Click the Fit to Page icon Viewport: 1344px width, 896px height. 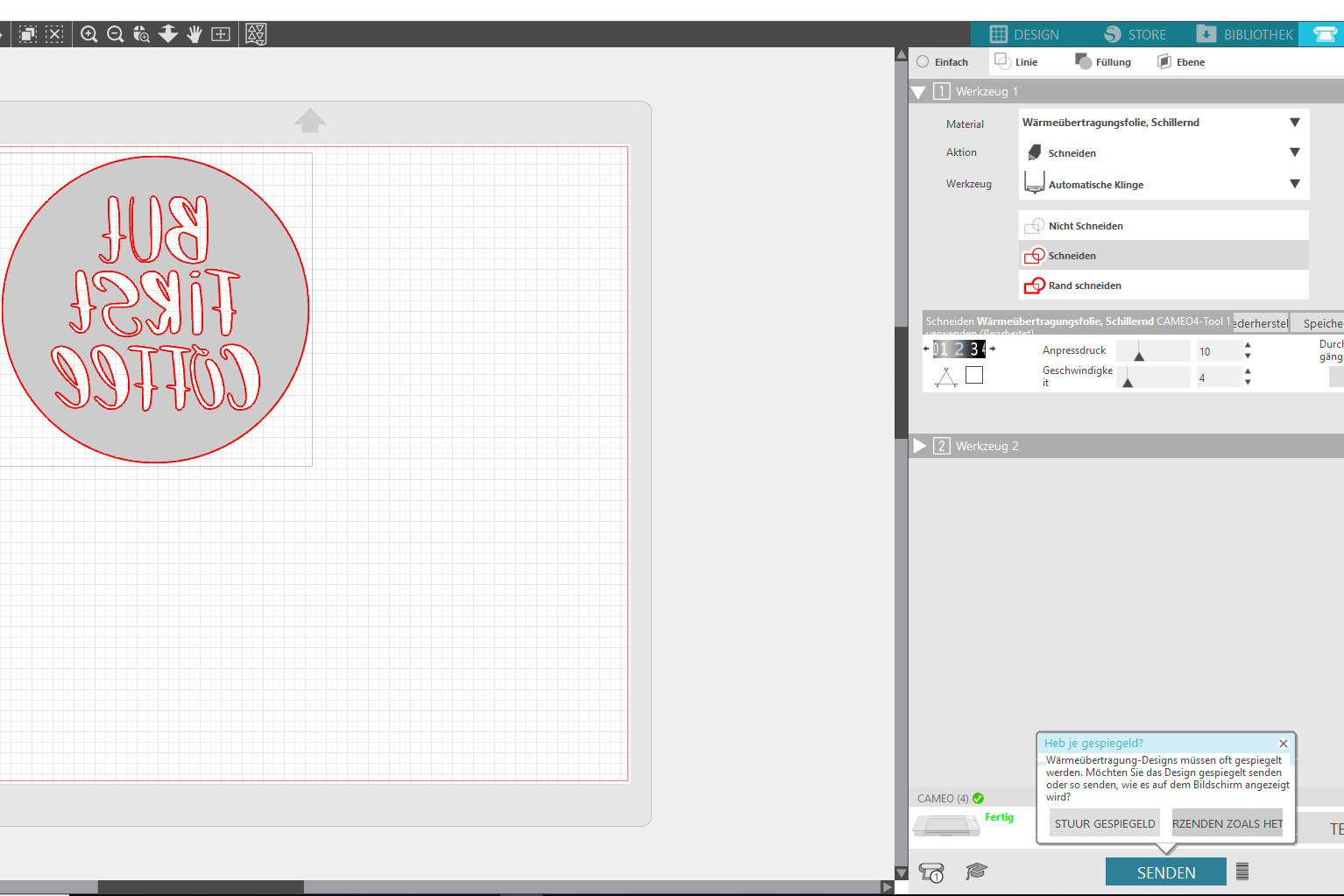221,34
